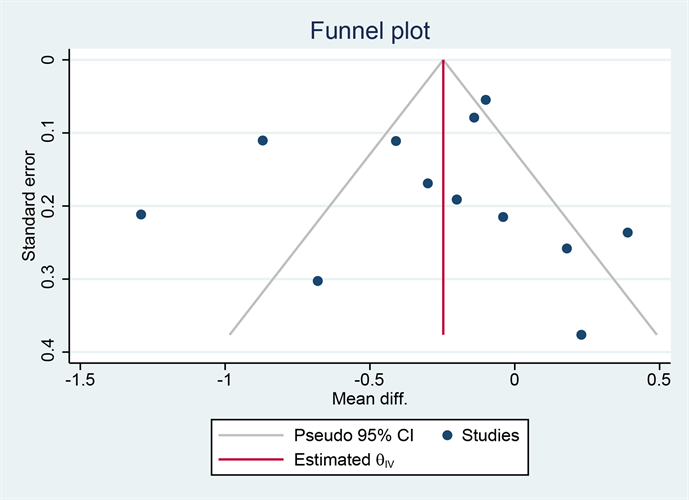Click the study dot at mean diff. -0.87
This screenshot has width=689, height=500.
tap(263, 141)
